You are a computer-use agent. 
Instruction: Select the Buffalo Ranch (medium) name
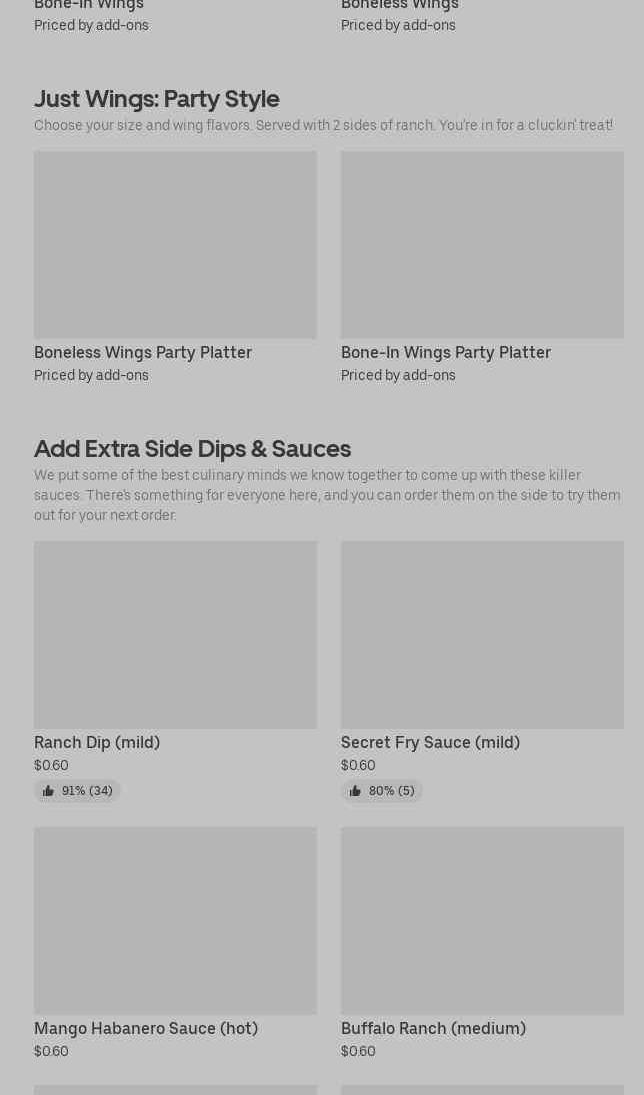coord(433,1029)
